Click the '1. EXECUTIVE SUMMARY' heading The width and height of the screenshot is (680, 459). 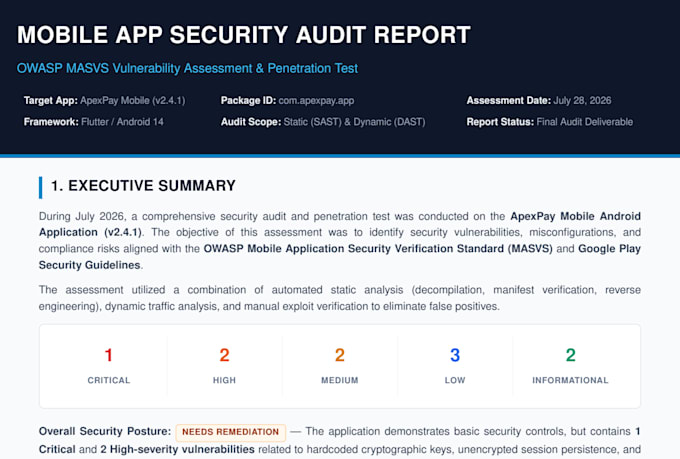tap(143, 186)
